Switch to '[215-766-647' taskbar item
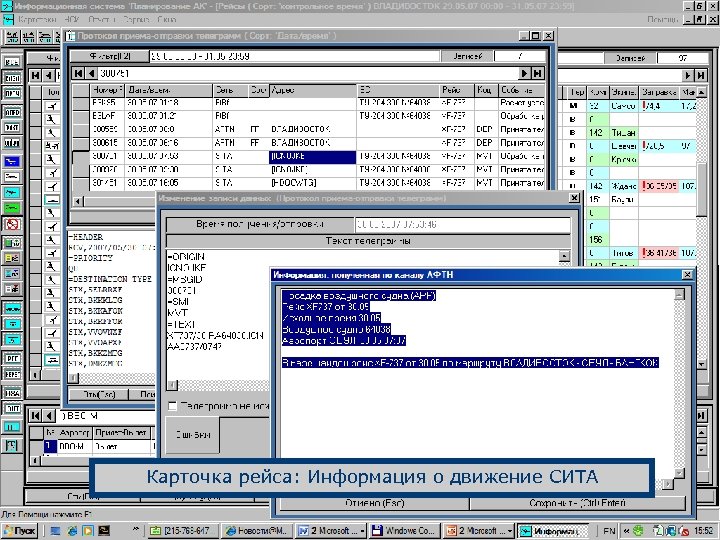 point(182,531)
